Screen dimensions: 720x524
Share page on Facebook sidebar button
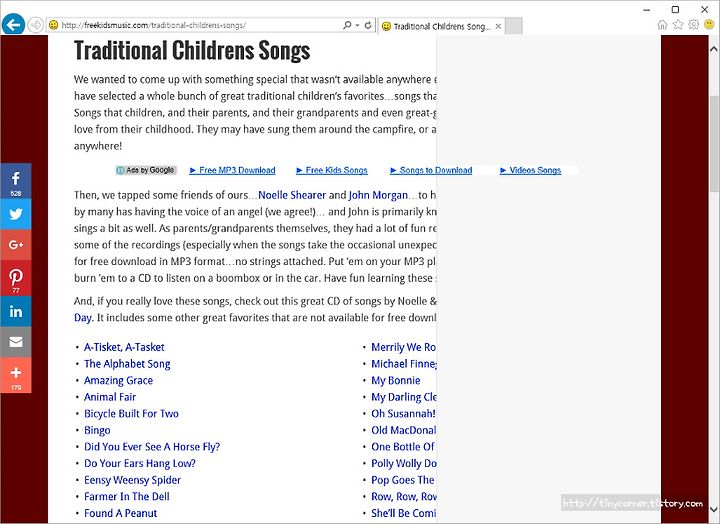coord(16,180)
